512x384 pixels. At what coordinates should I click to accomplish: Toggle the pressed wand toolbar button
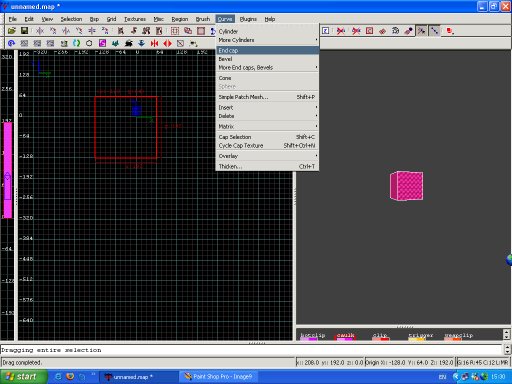coord(422,31)
